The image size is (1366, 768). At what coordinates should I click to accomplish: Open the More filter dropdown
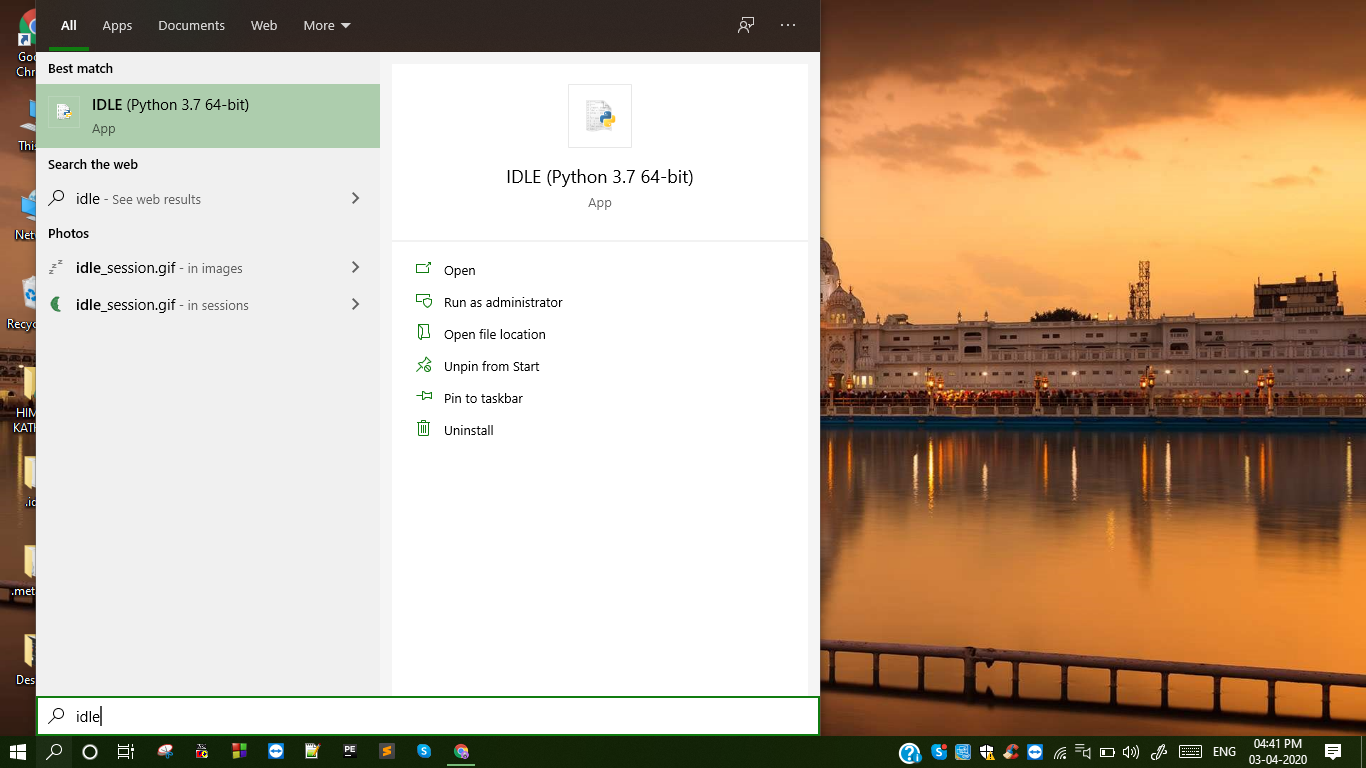(327, 25)
